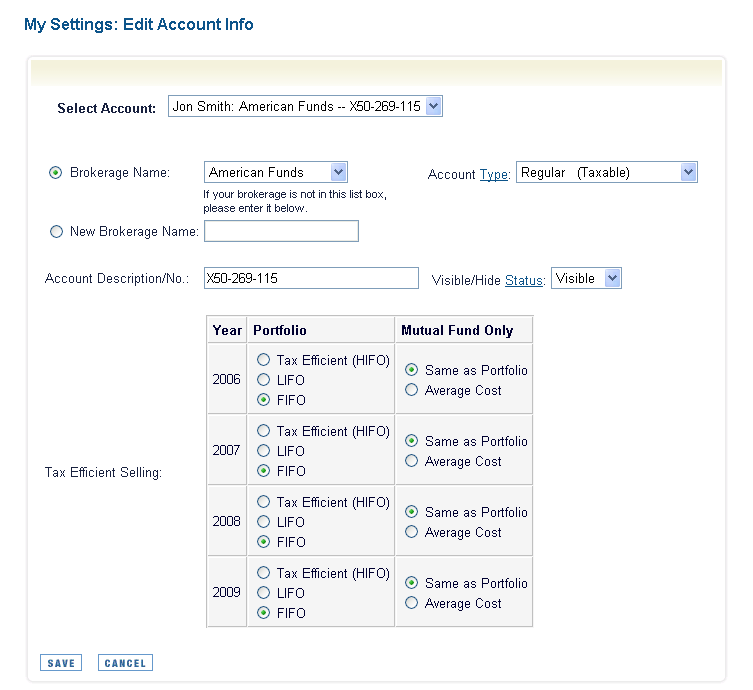Screen dimensions: 753x690
Task: Select FIFO for year 2008
Action: 263,542
